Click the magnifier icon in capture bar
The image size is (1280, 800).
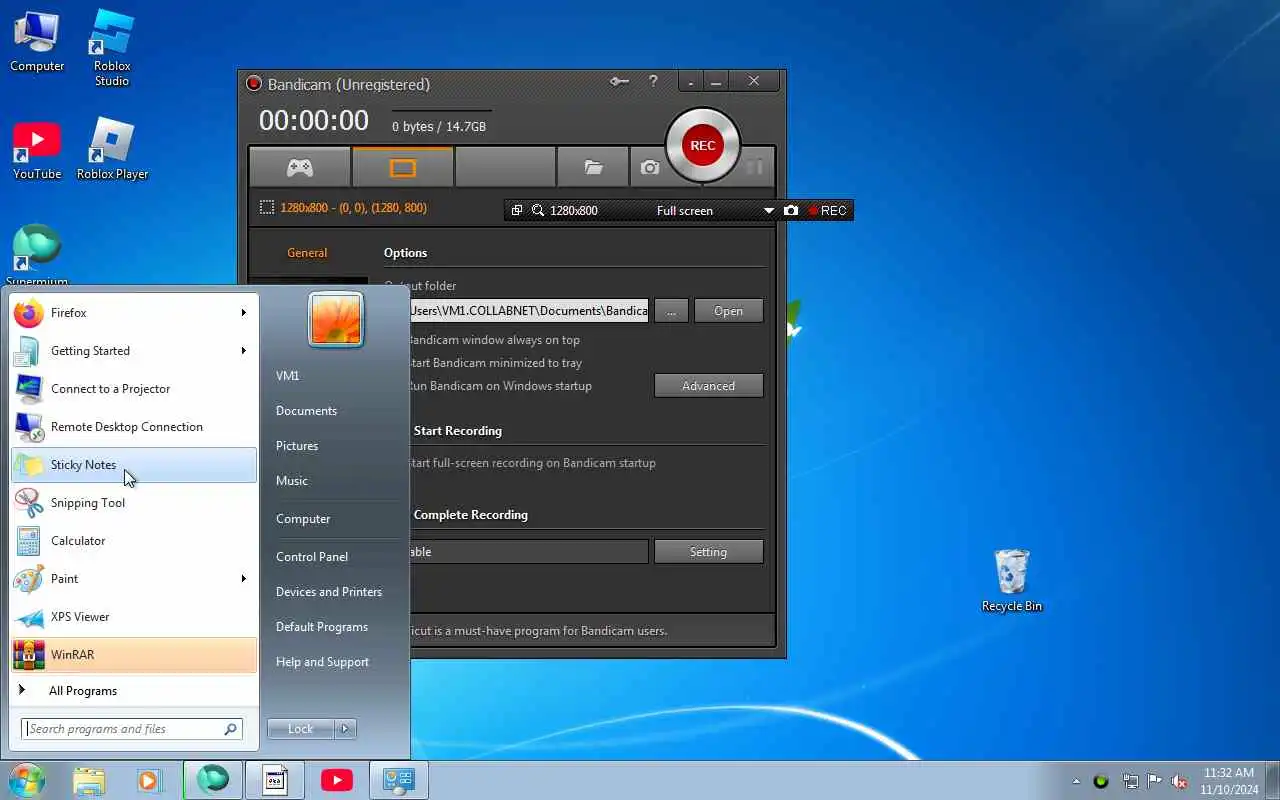[x=538, y=210]
